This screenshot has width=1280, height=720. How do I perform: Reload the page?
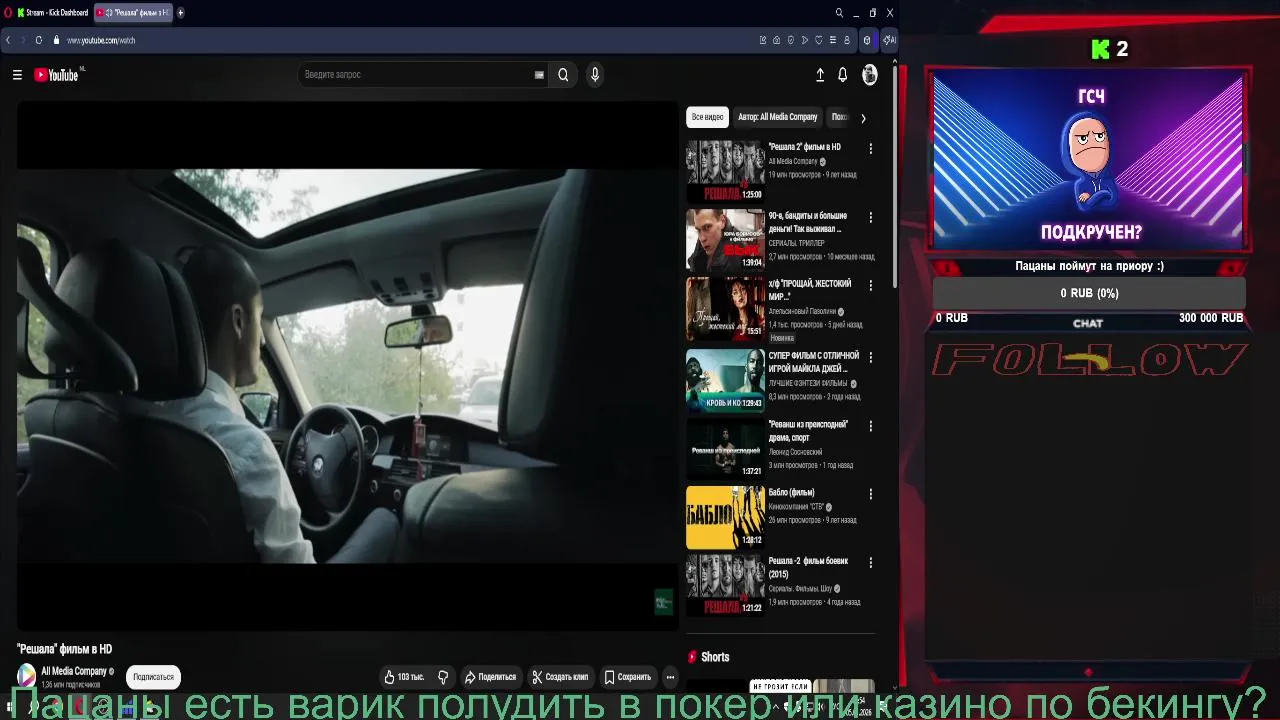pos(39,40)
